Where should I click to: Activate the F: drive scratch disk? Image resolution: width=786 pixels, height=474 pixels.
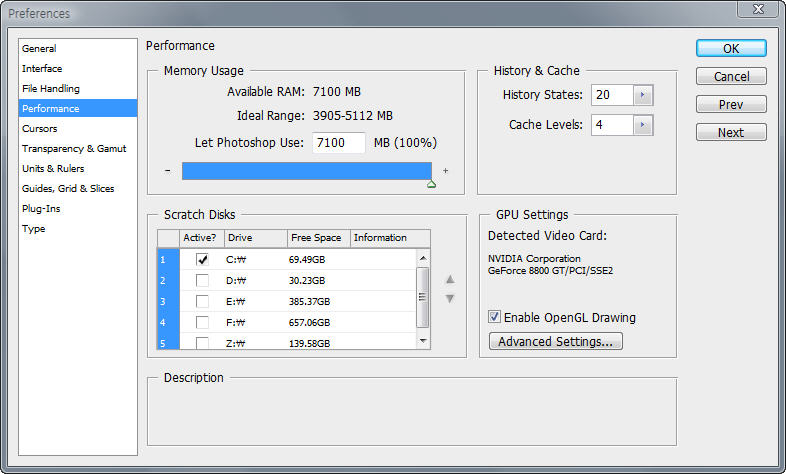[203, 322]
